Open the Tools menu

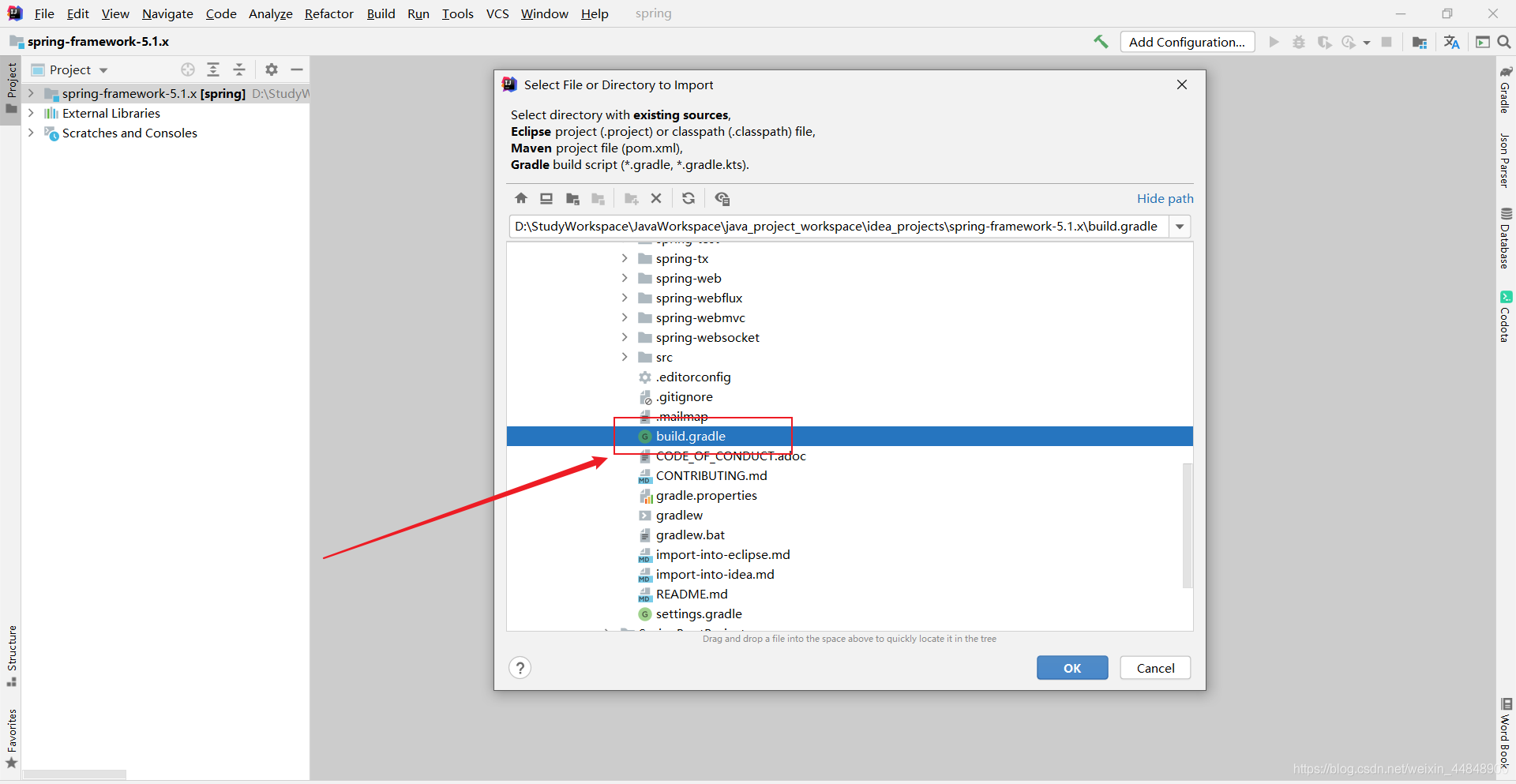457,13
